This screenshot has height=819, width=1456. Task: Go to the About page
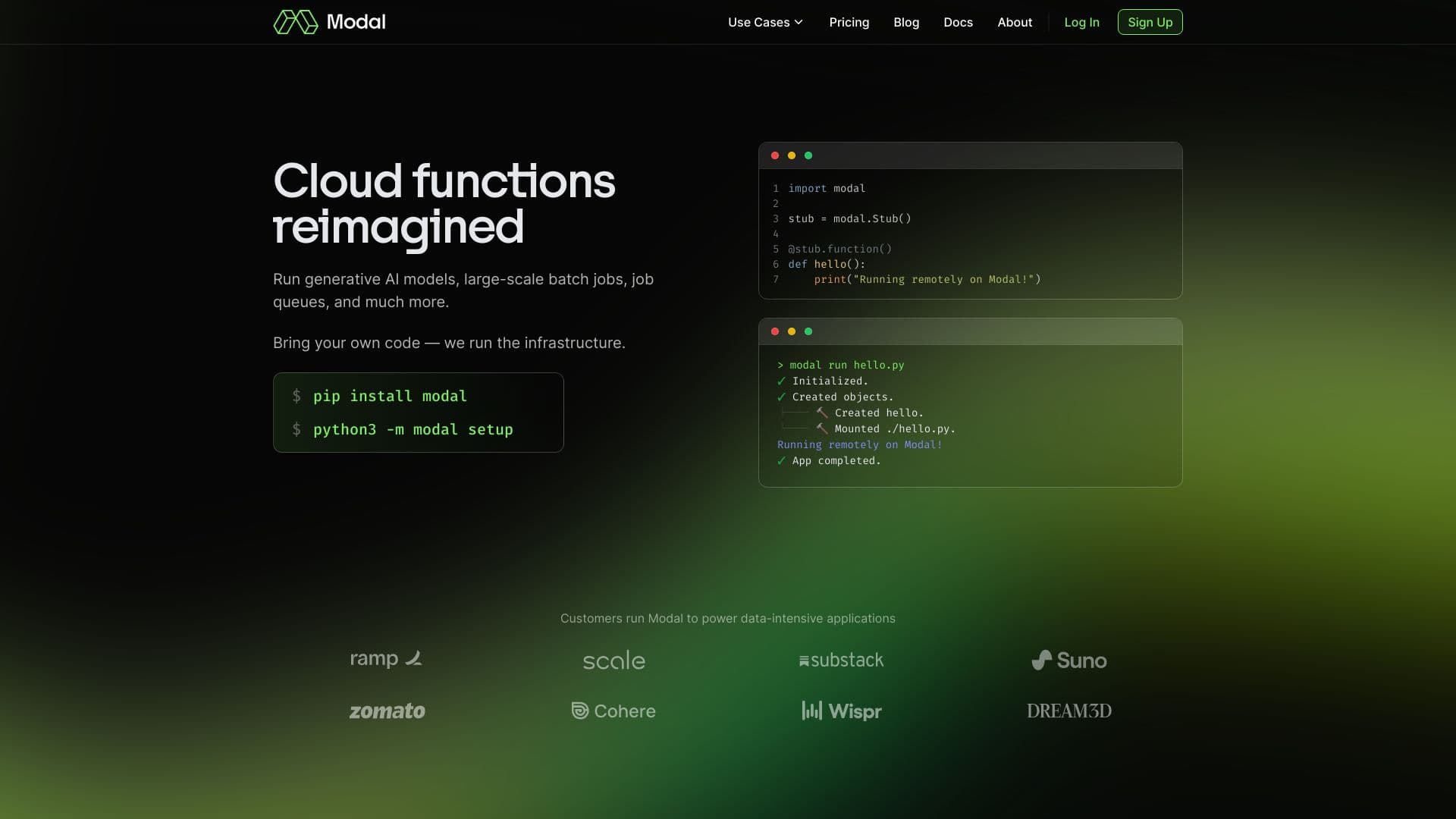(1015, 22)
